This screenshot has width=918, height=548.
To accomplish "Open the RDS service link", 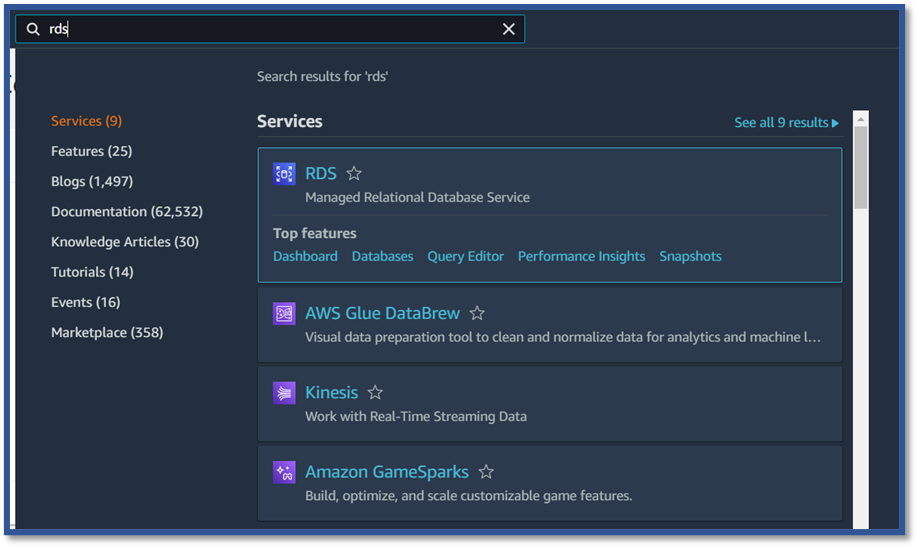I will click(321, 173).
